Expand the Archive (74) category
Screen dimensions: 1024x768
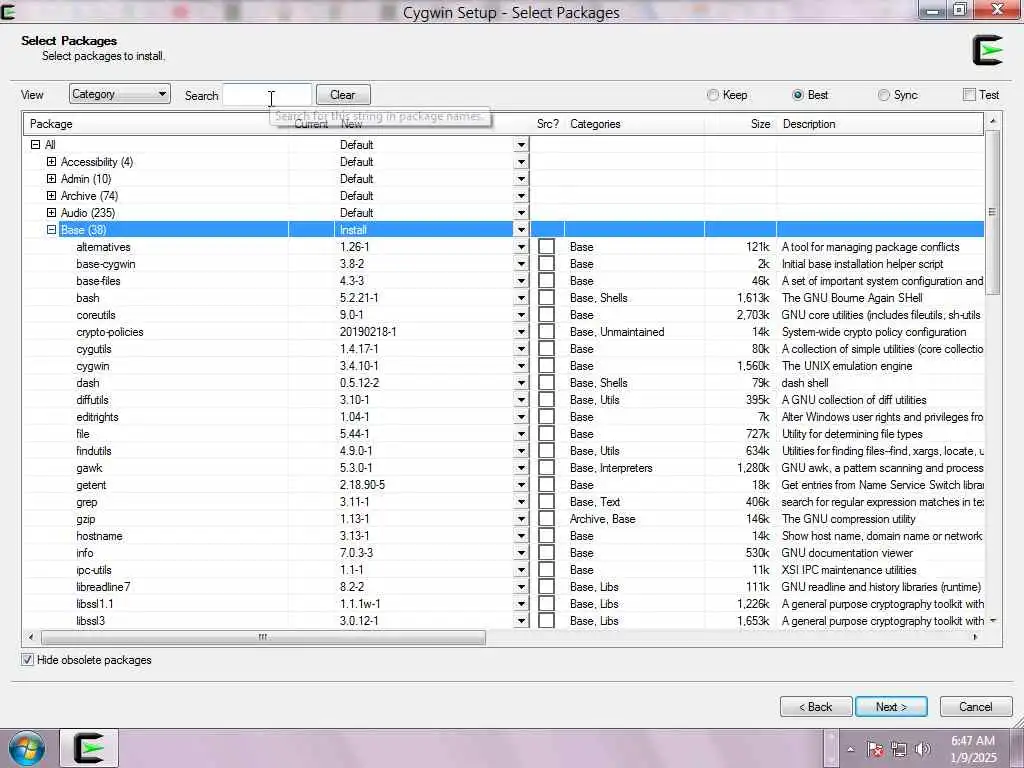[x=52, y=196]
